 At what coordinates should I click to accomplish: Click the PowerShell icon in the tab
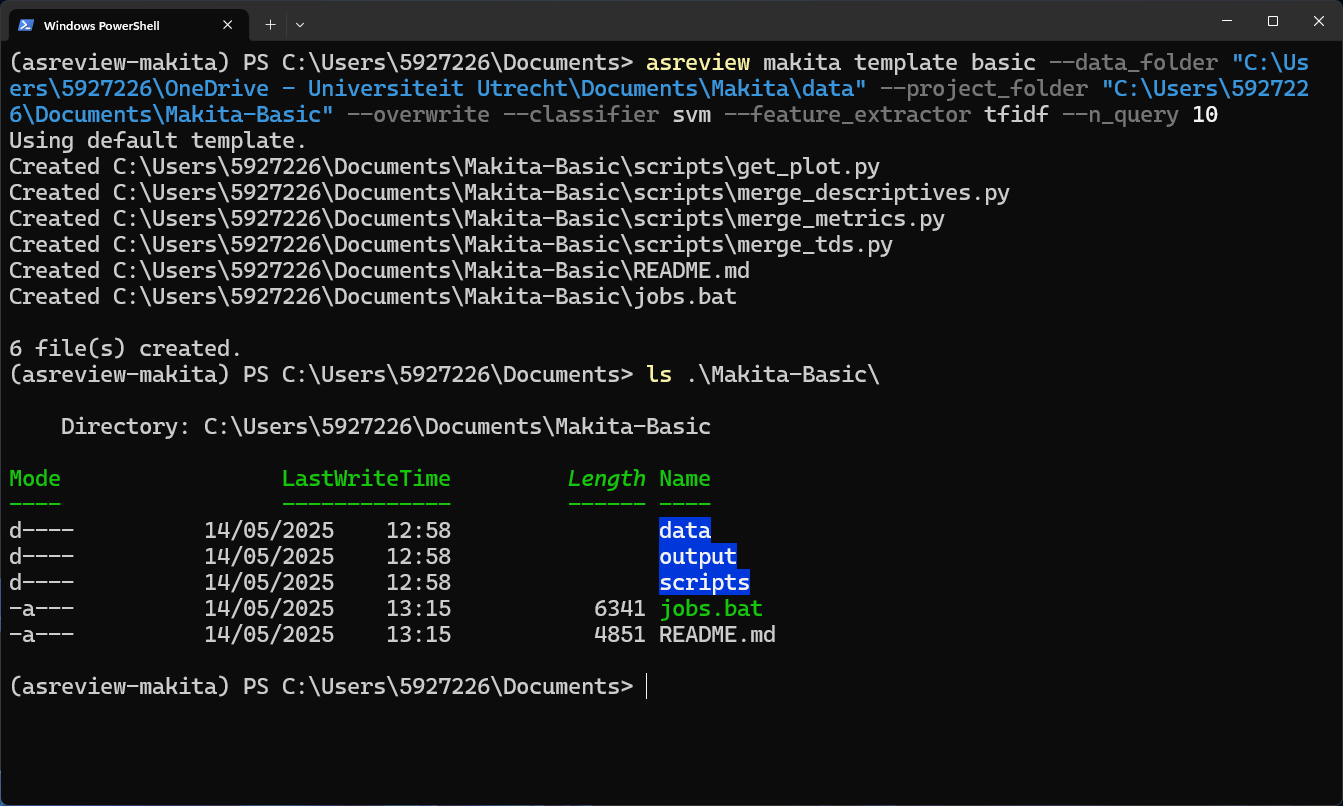[x=26, y=25]
